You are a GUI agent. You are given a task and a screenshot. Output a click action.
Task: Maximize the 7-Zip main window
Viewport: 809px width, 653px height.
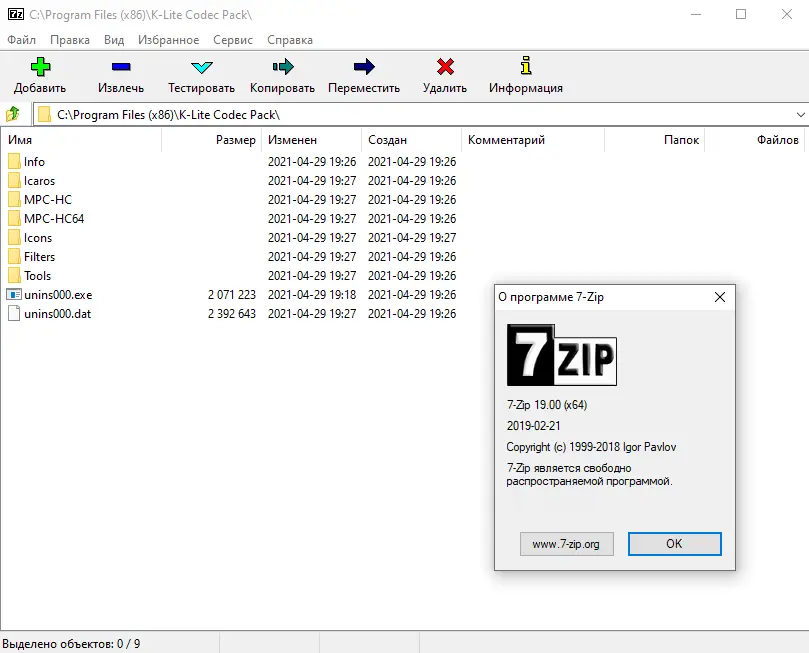click(741, 14)
